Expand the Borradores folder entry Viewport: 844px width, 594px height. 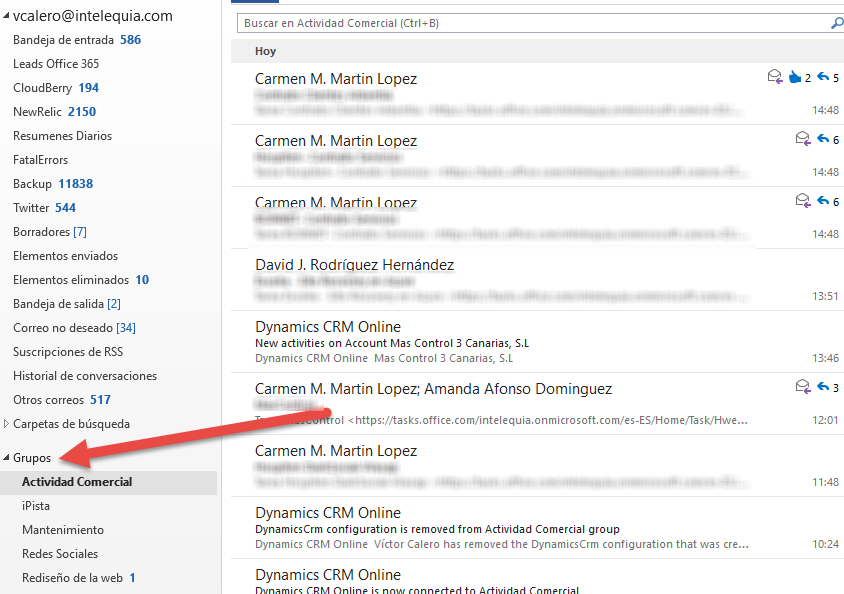pyautogui.click(x=47, y=231)
